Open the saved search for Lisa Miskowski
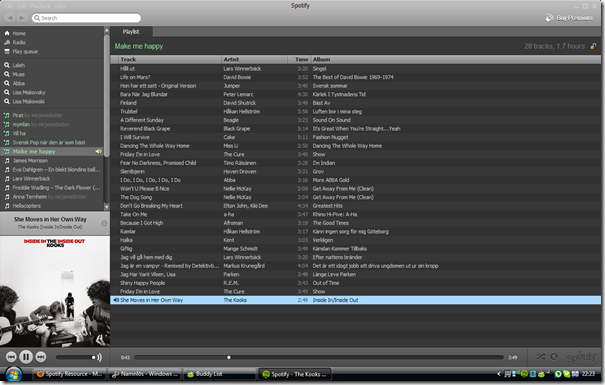 (29, 101)
